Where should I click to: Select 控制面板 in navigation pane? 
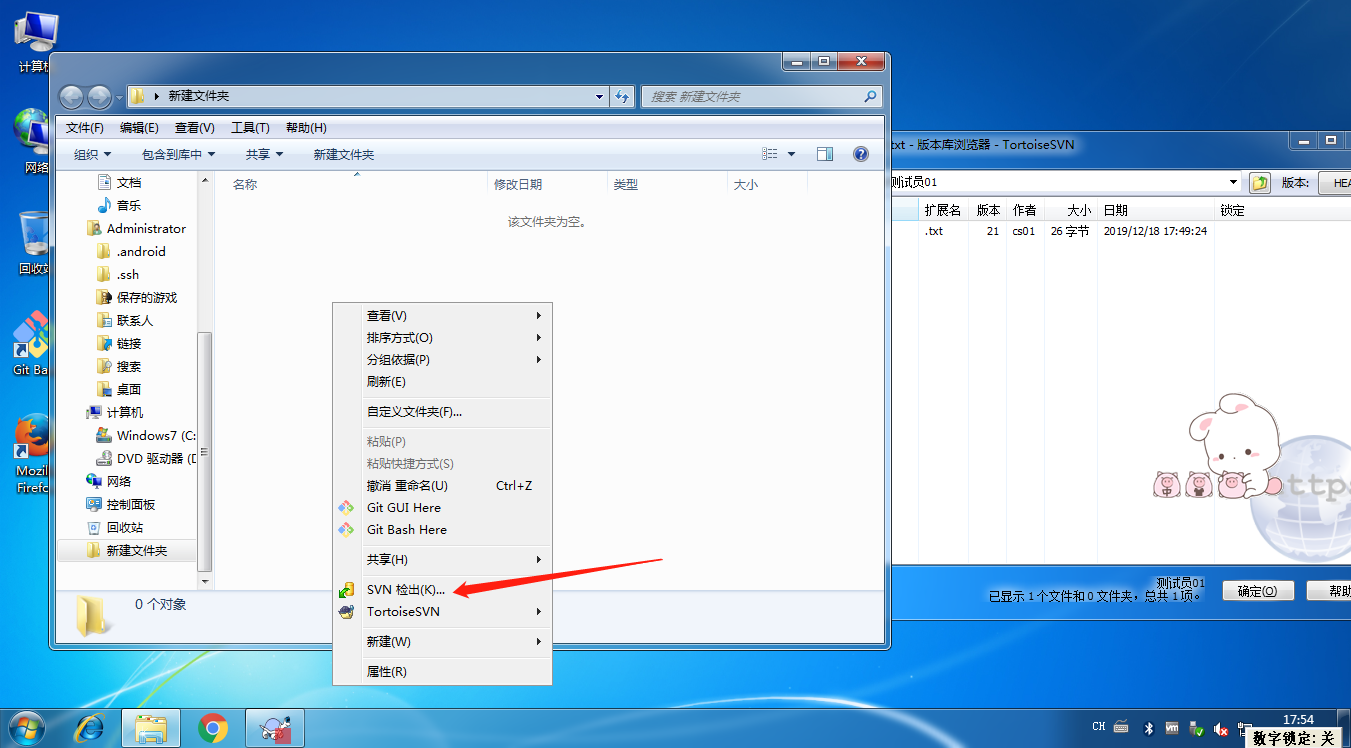[121, 505]
